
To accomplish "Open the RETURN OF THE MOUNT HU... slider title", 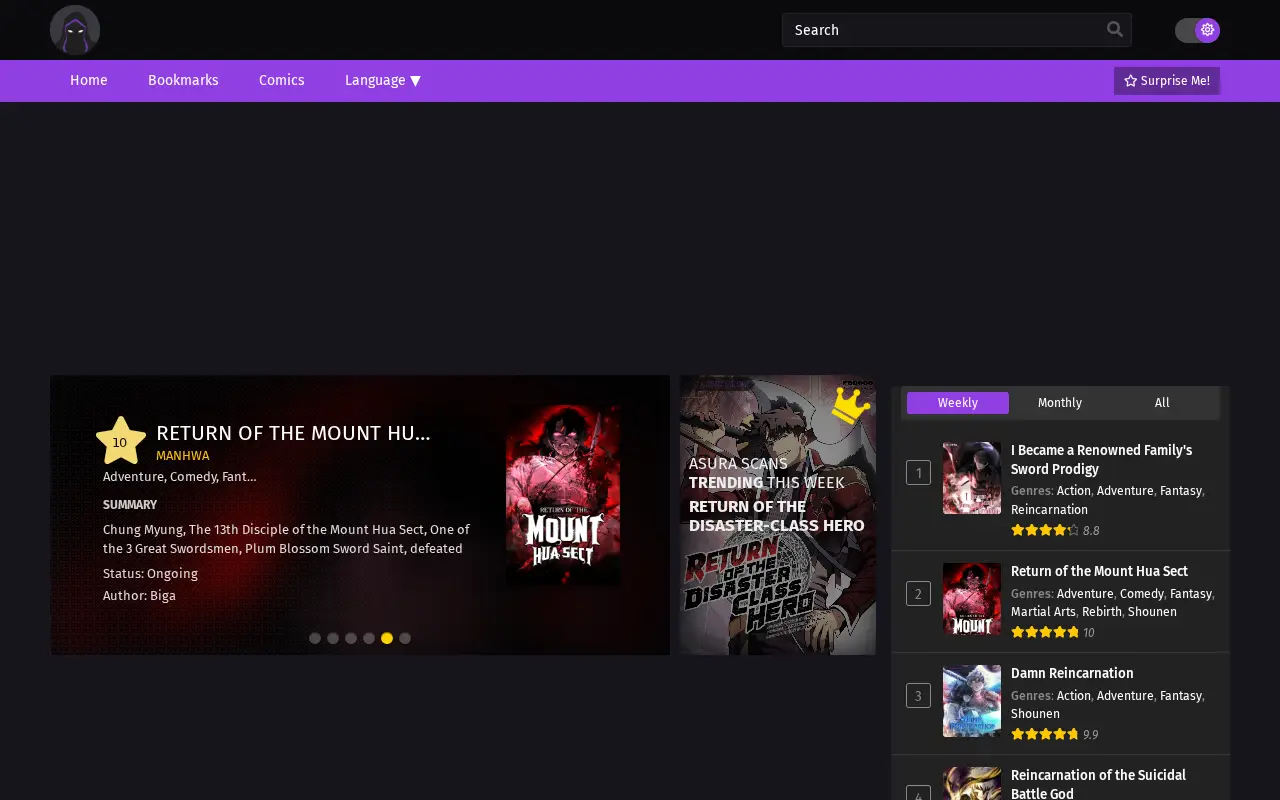I will click(x=293, y=433).
